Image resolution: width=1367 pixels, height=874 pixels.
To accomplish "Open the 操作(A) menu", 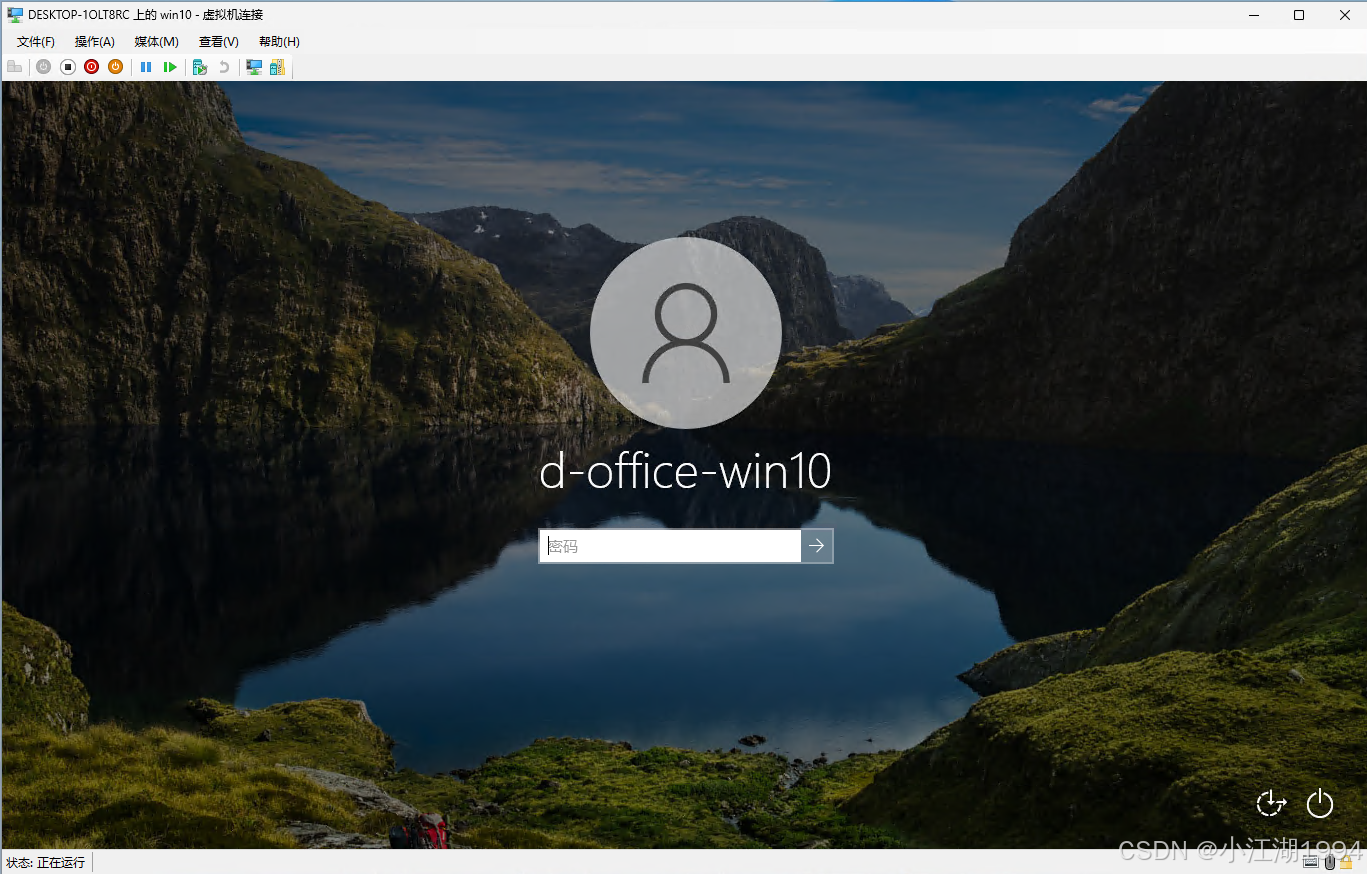I will pyautogui.click(x=94, y=42).
